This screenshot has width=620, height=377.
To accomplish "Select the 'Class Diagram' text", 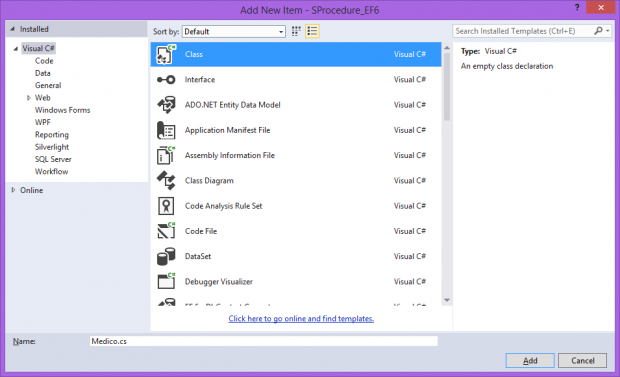I will point(209,180).
